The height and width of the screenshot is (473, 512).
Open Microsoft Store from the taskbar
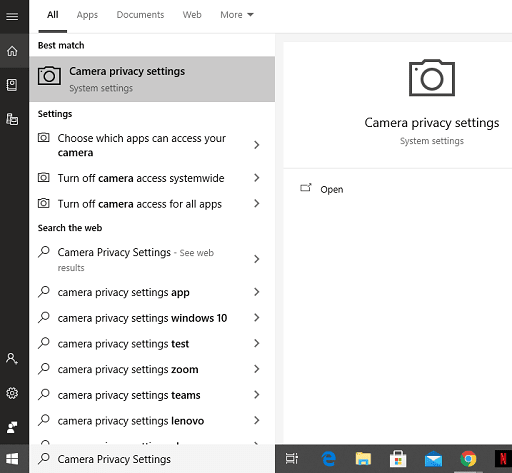[x=398, y=459]
